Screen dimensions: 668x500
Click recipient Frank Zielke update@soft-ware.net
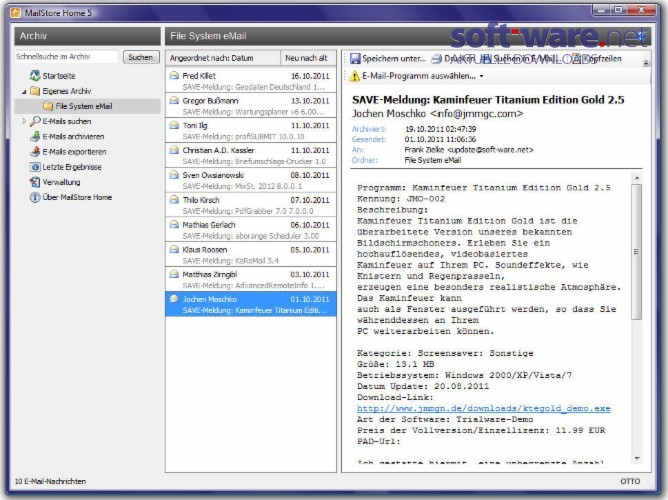coord(469,150)
